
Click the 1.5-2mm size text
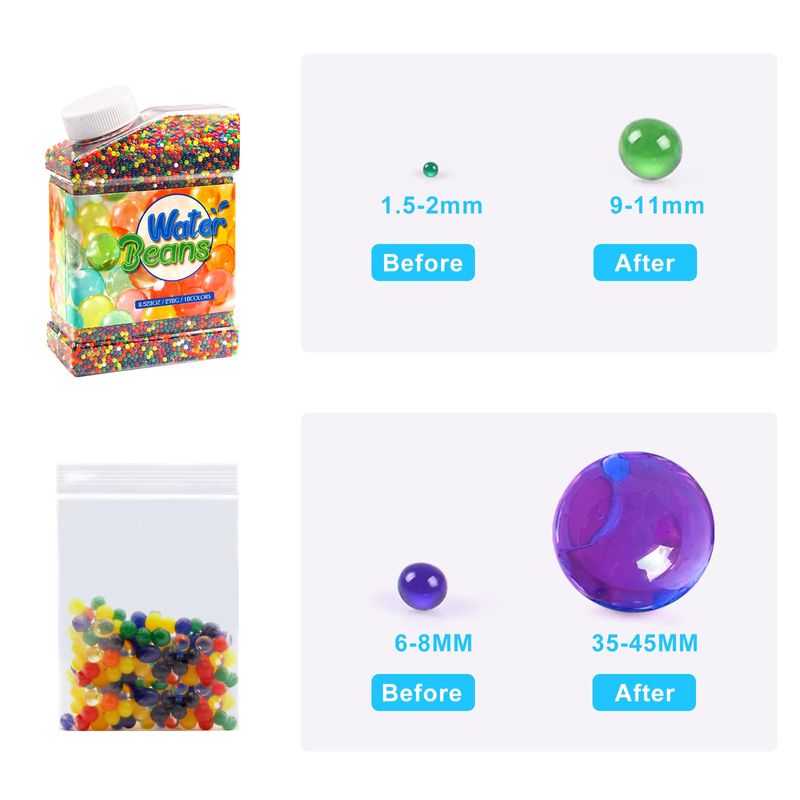click(432, 206)
